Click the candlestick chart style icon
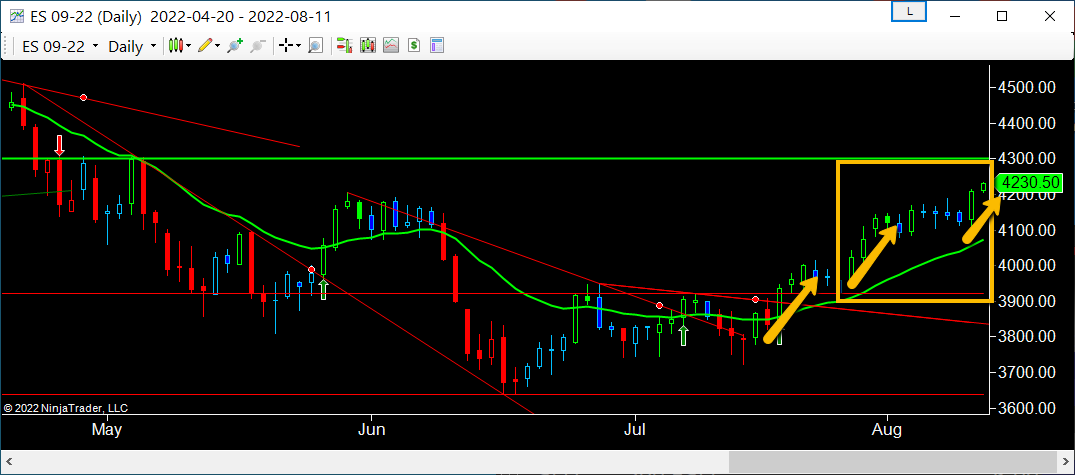Image resolution: width=1075 pixels, height=475 pixels. tap(176, 46)
